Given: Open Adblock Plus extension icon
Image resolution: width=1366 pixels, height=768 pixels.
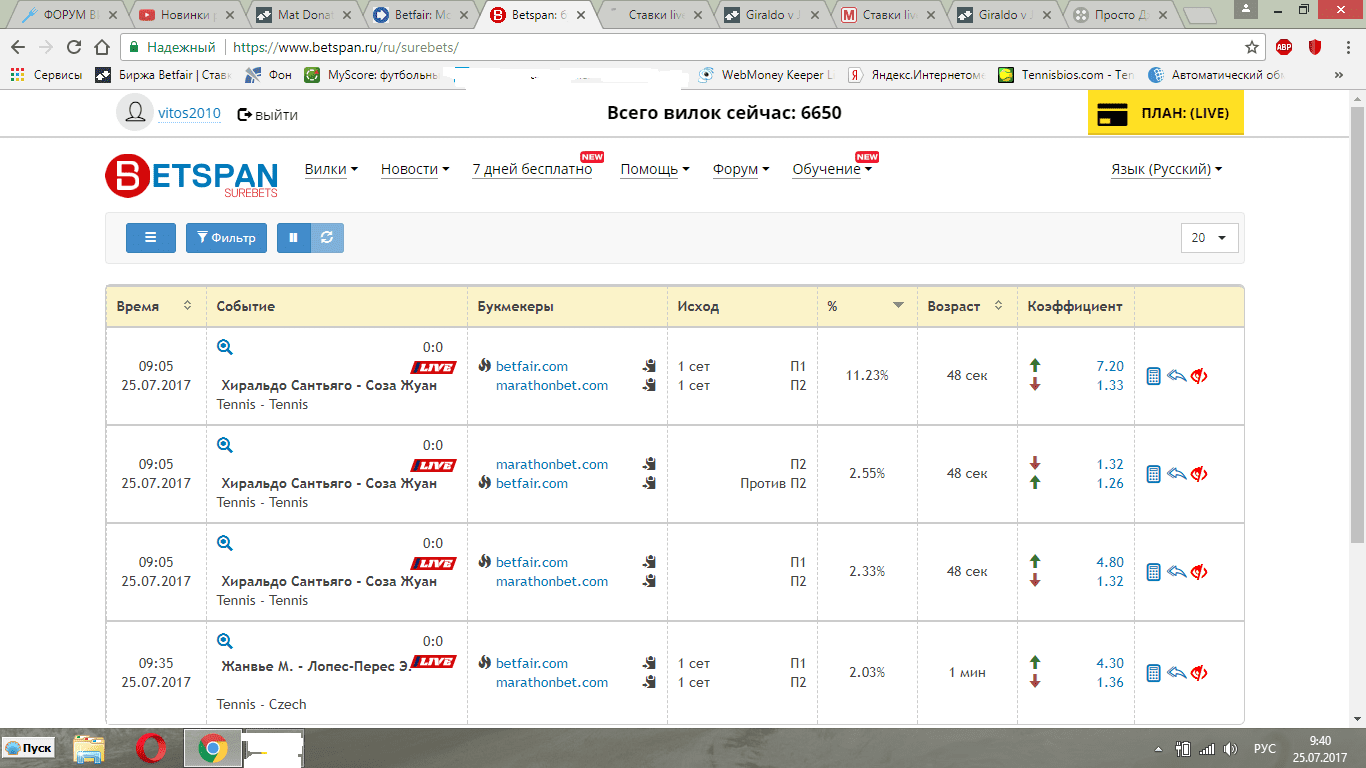Looking at the screenshot, I should [x=1283, y=47].
